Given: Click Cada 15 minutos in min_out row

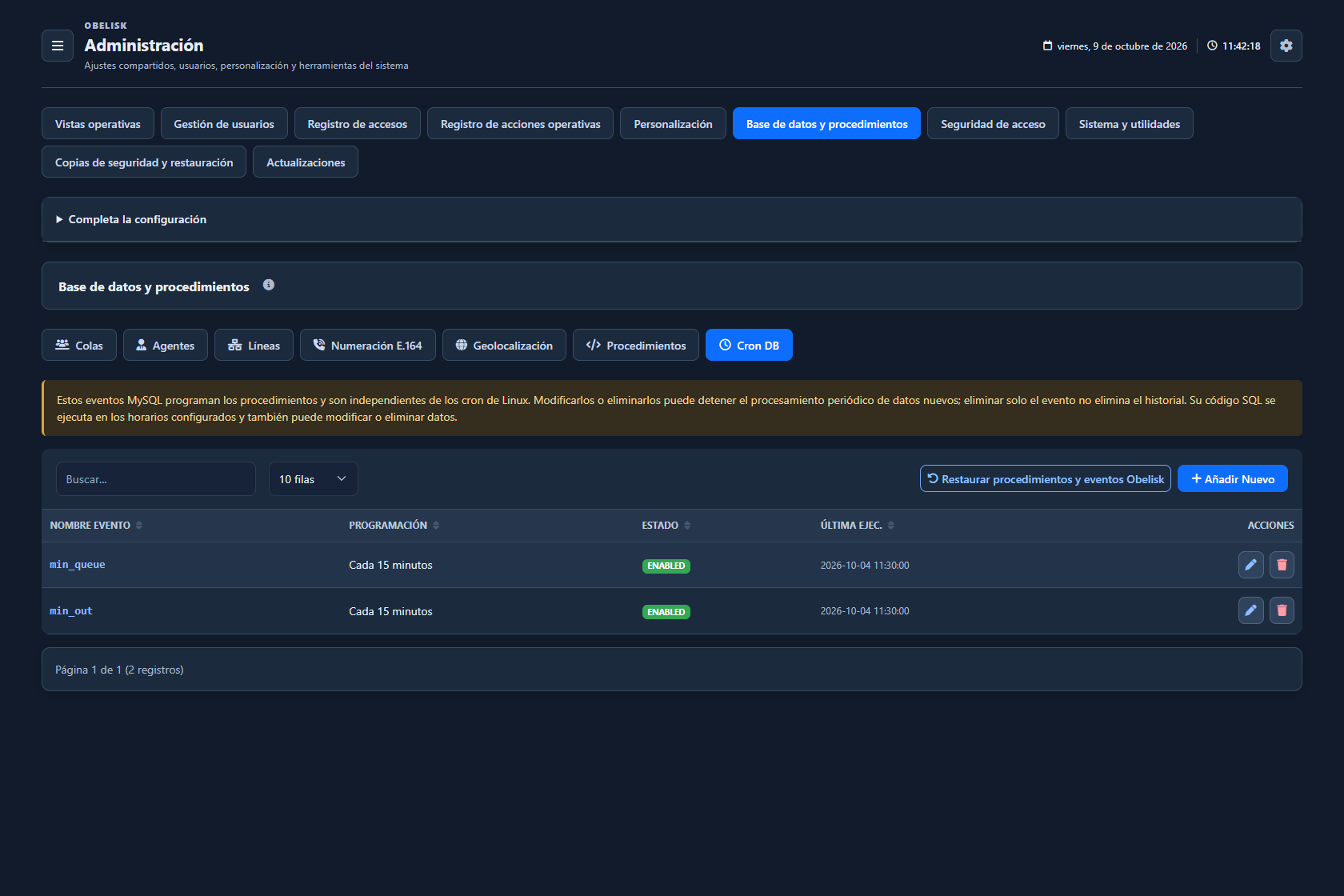Looking at the screenshot, I should coord(390,611).
